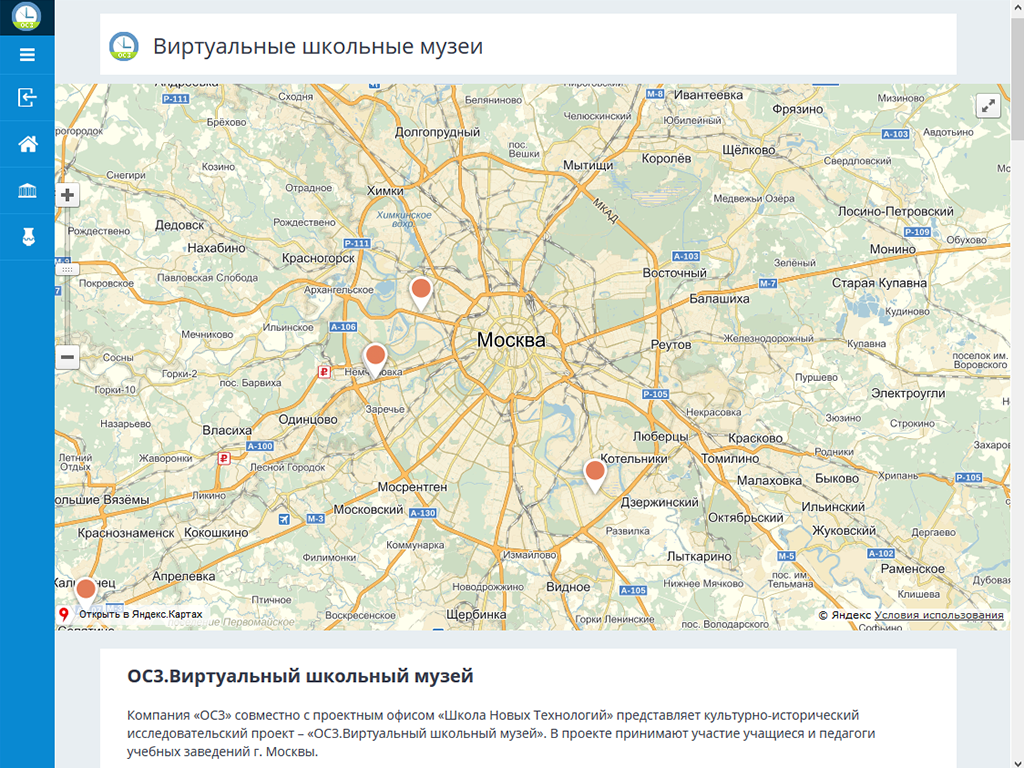Click the Люберцы label on the map
The height and width of the screenshot is (768, 1024).
click(660, 436)
